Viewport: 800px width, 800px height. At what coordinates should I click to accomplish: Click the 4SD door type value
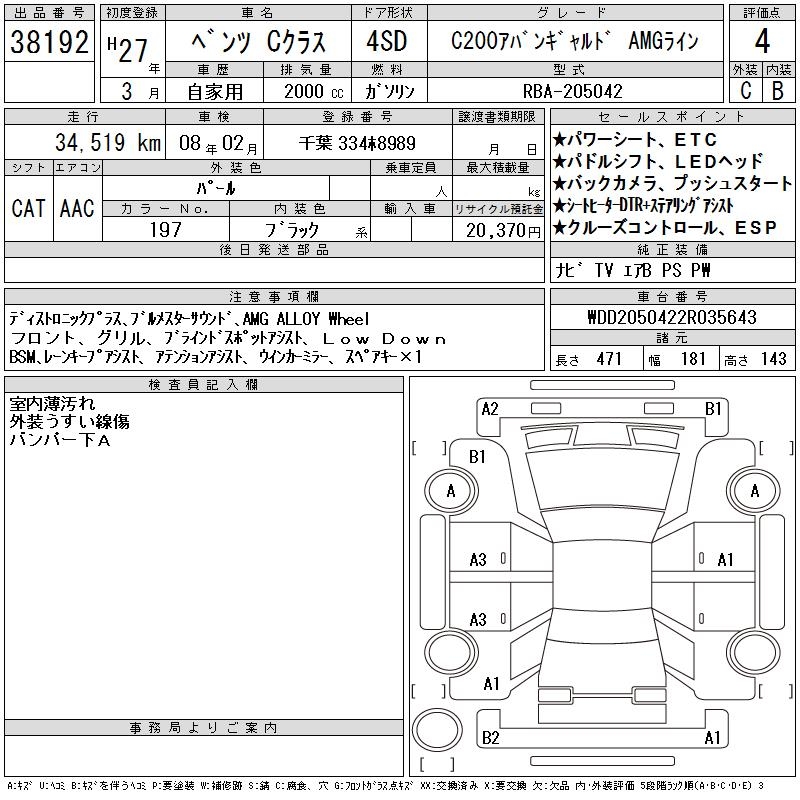pos(386,41)
